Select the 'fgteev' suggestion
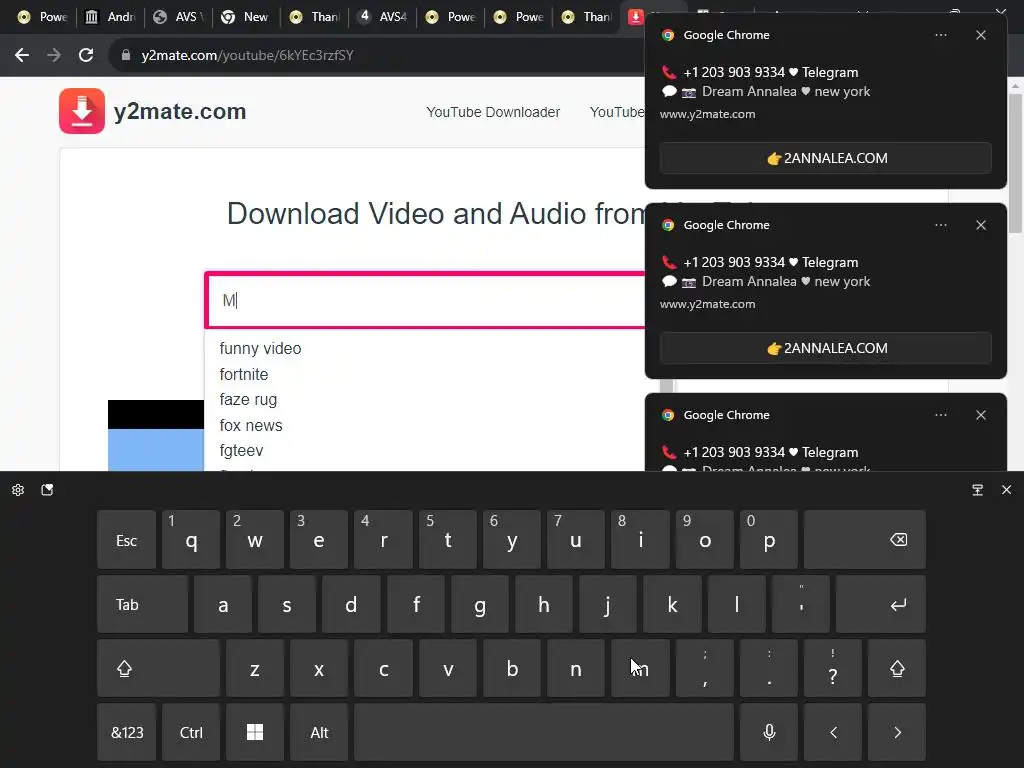 (x=241, y=451)
